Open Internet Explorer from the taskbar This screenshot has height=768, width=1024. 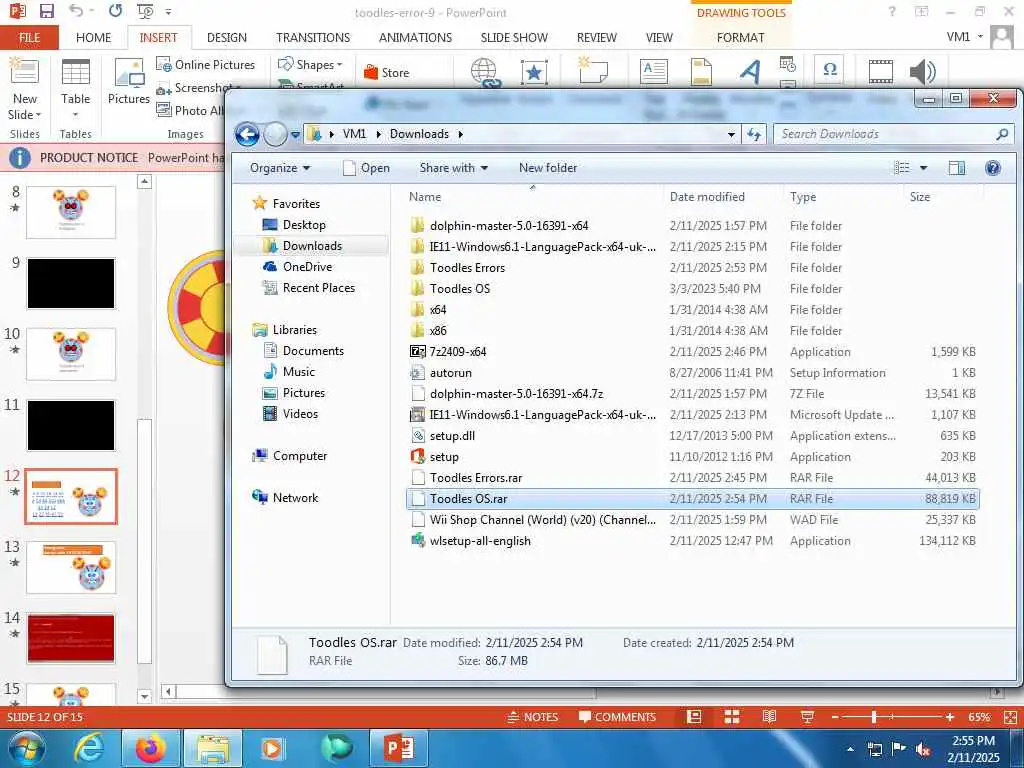click(x=88, y=748)
